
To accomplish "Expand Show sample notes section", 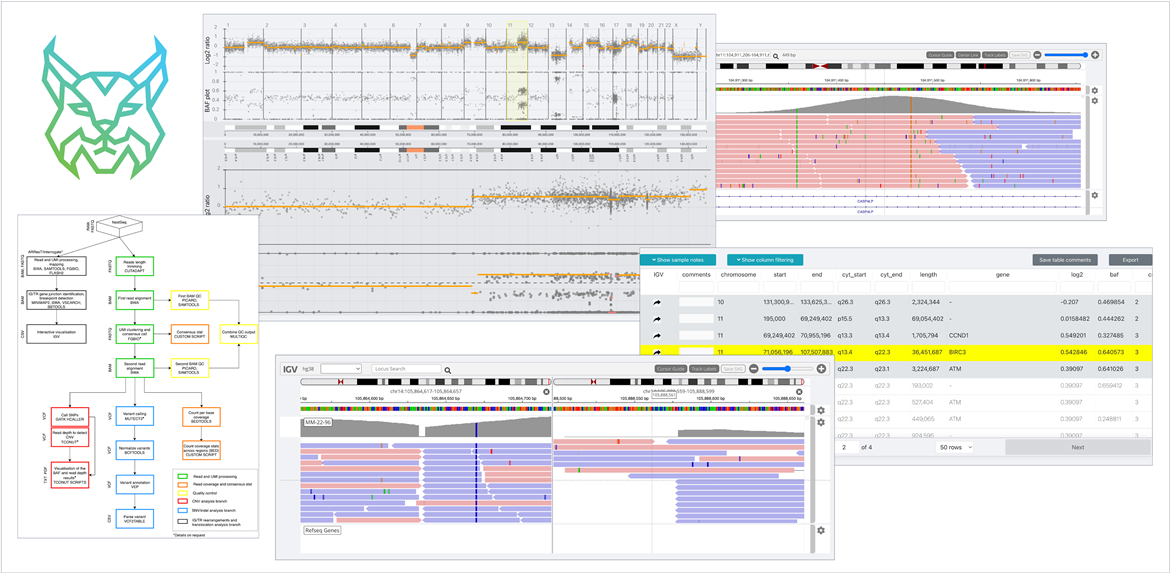I will [x=679, y=260].
